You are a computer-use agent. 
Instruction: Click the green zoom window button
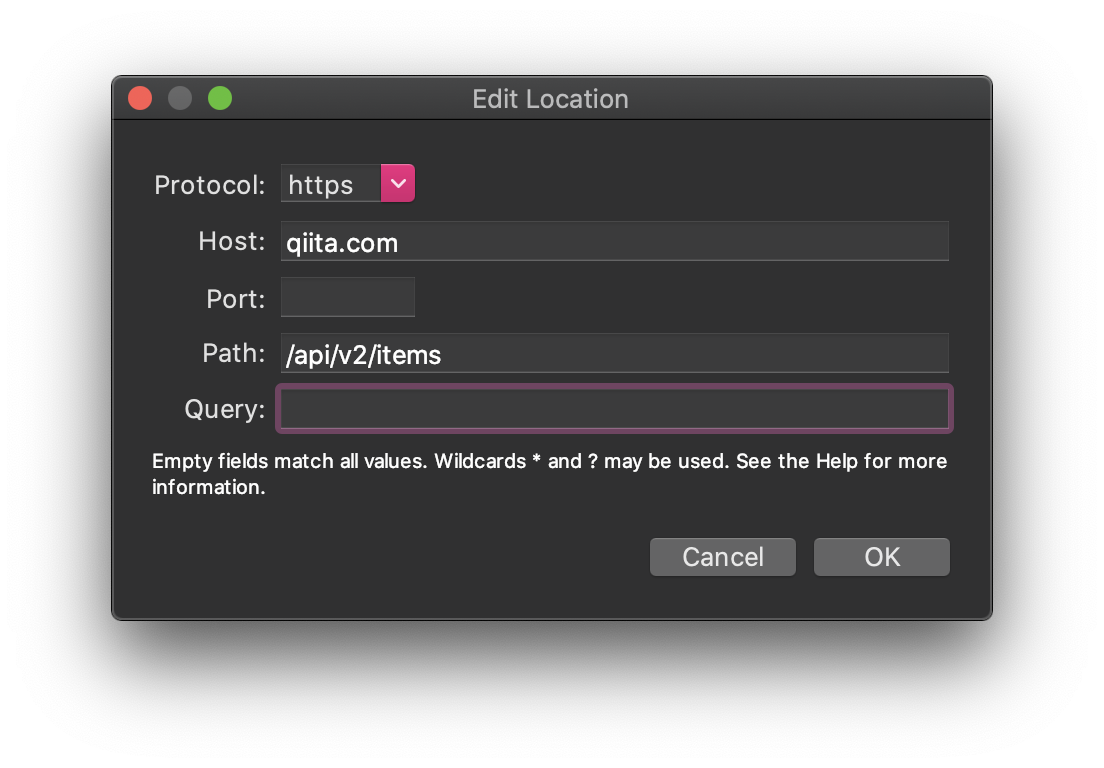pos(220,98)
